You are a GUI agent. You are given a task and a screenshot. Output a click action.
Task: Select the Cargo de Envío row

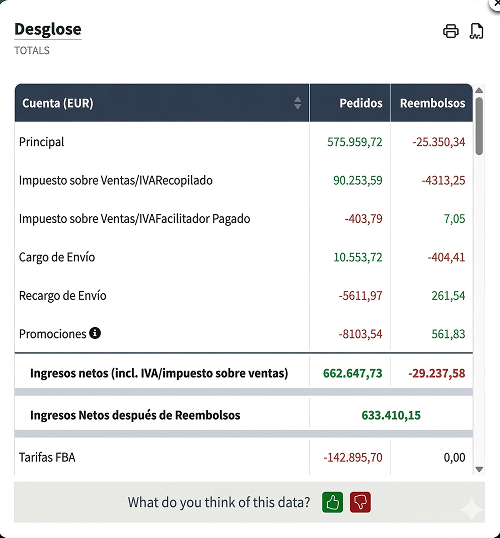(244, 257)
